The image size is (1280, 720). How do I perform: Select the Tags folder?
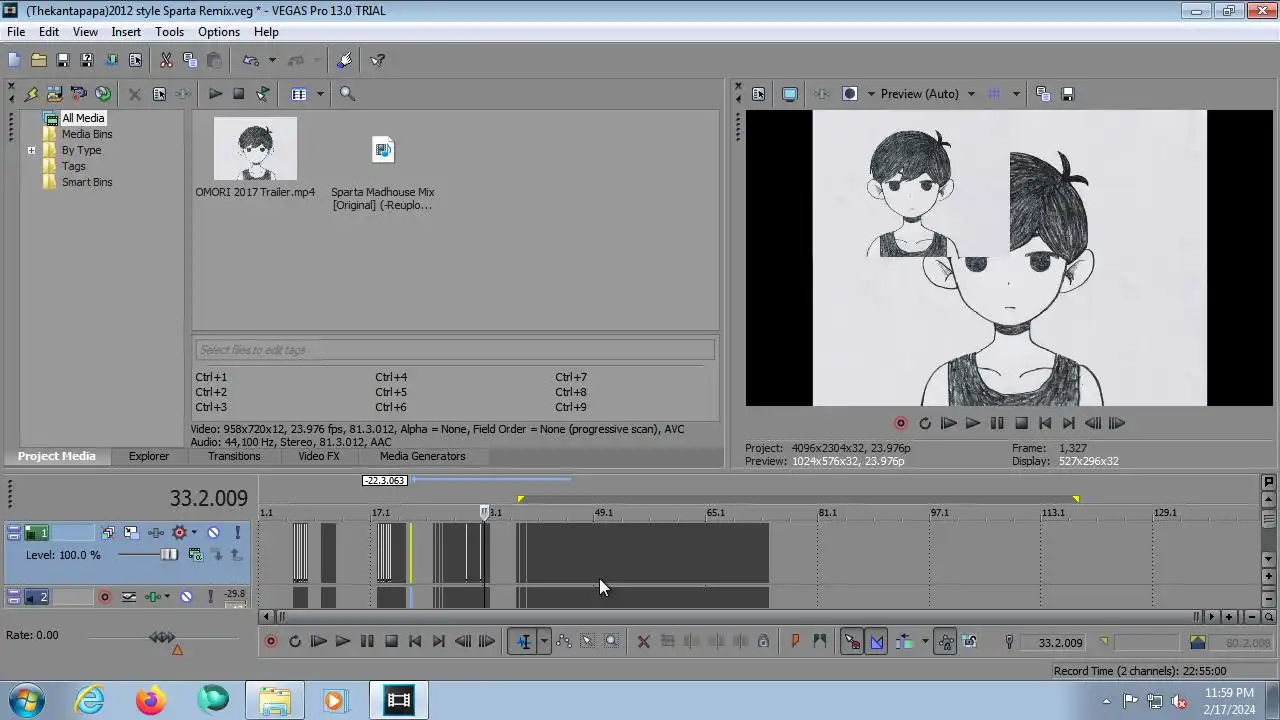[x=73, y=166]
